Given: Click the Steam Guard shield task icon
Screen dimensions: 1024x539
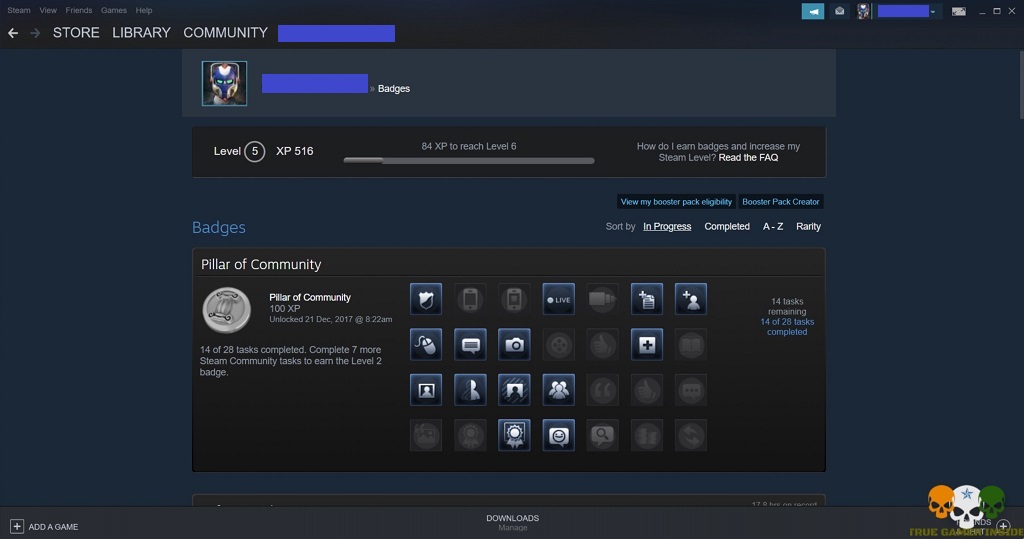Looking at the screenshot, I should 426,299.
